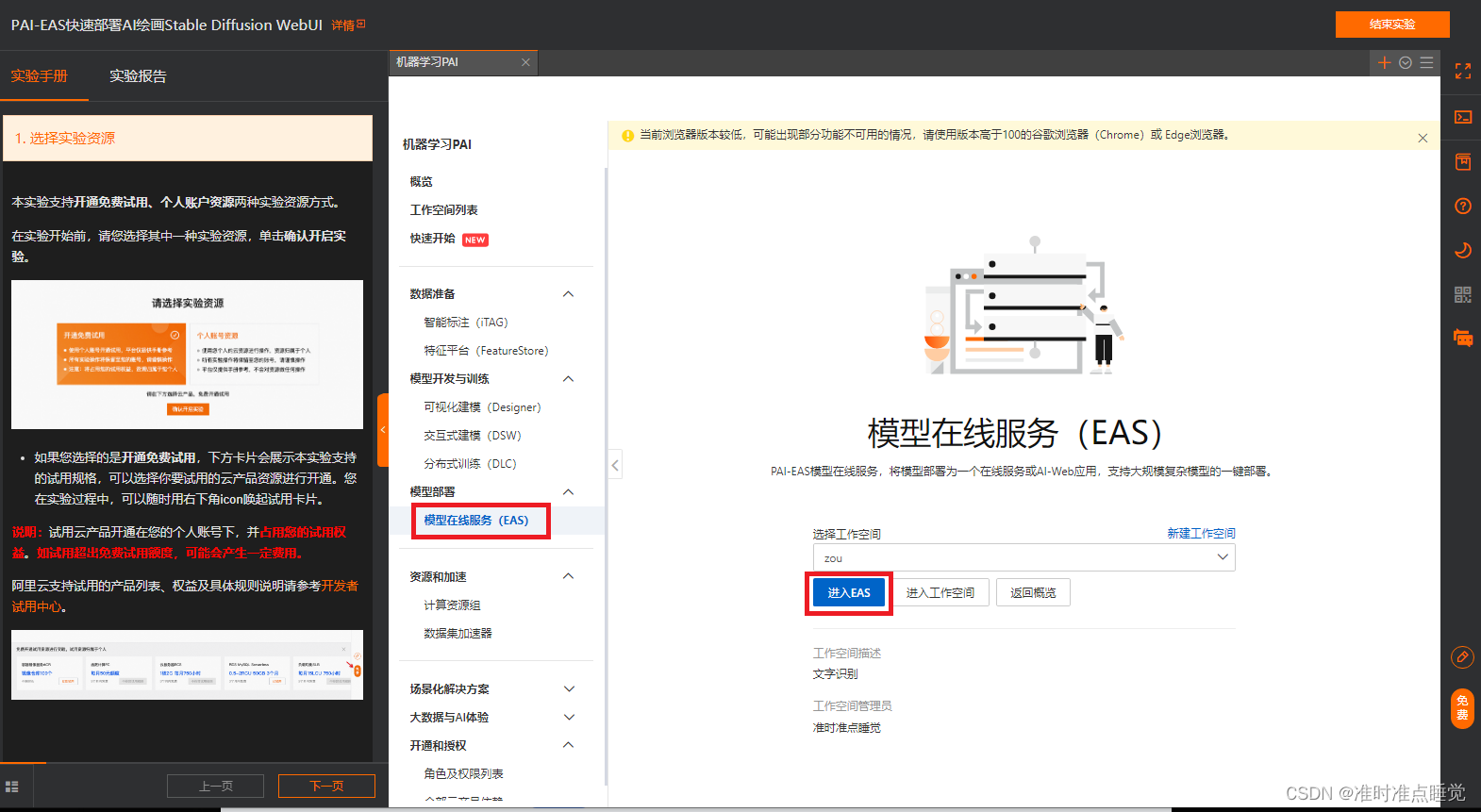Expand the 大数据与AI体验 section
Screen dimensions: 1481x812
point(568,718)
